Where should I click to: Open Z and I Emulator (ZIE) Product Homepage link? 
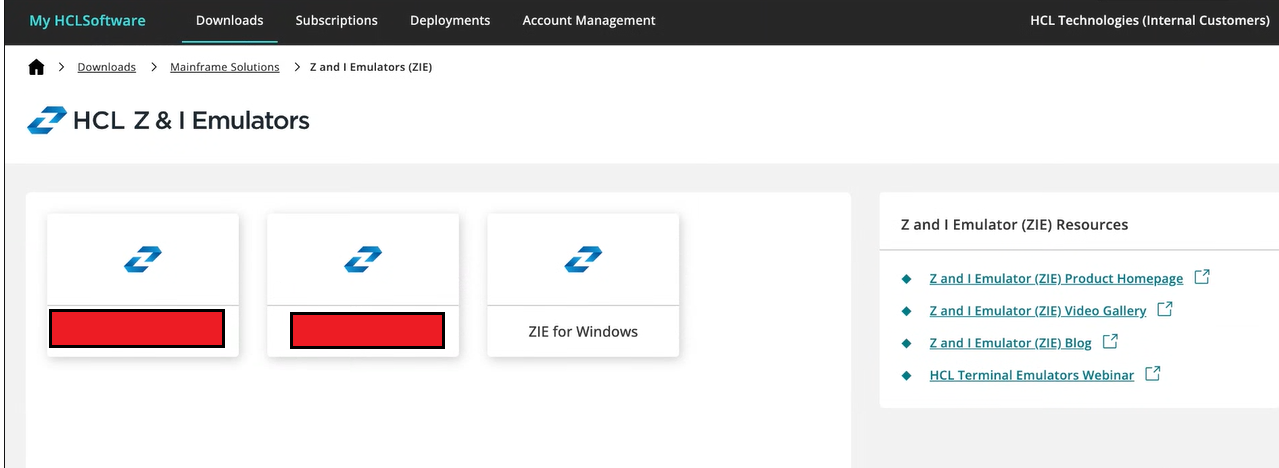1056,279
